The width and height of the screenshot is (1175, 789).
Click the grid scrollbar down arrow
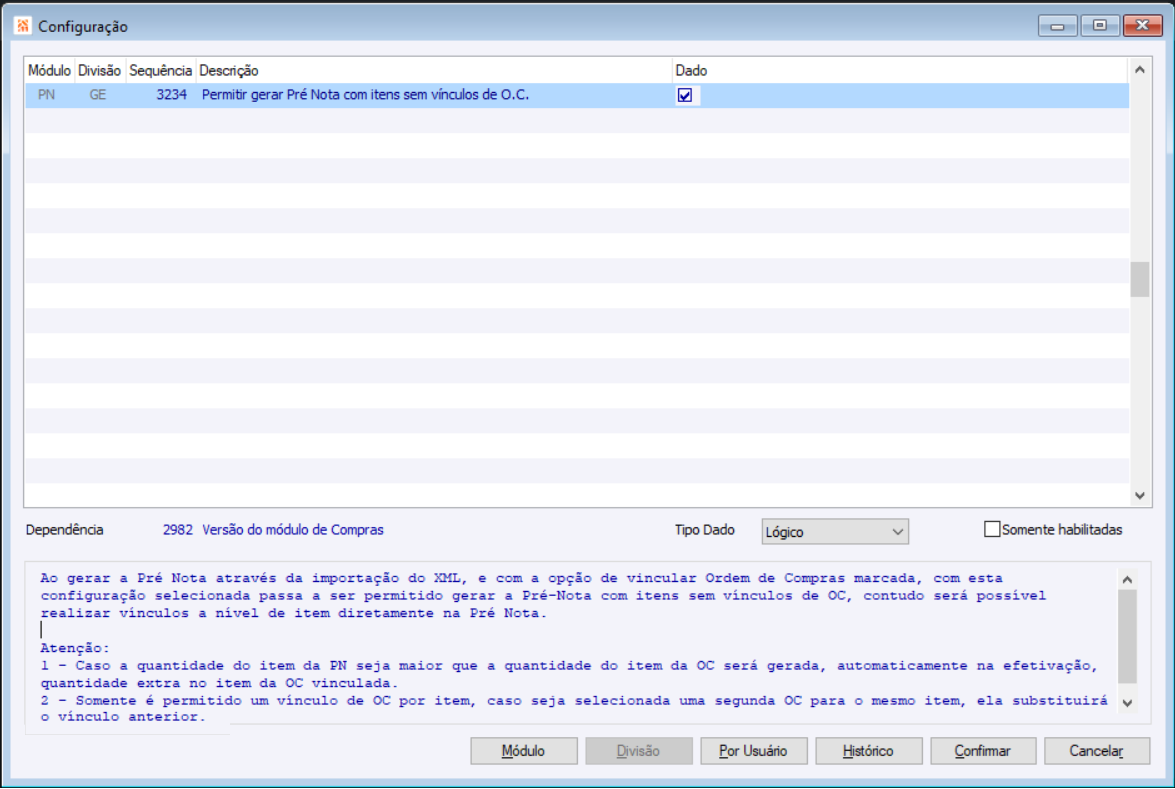click(x=1140, y=495)
